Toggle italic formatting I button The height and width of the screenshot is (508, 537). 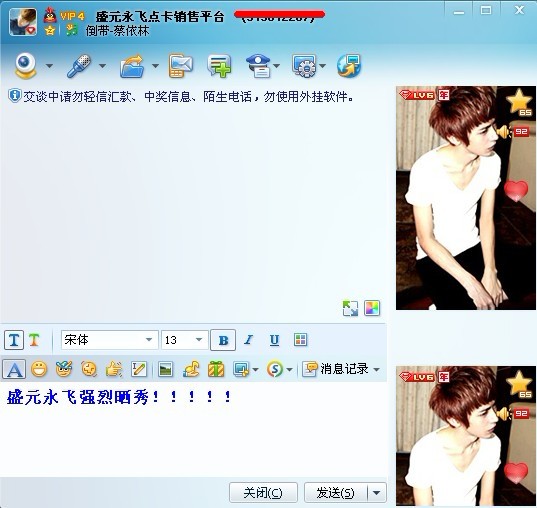pyautogui.click(x=249, y=340)
